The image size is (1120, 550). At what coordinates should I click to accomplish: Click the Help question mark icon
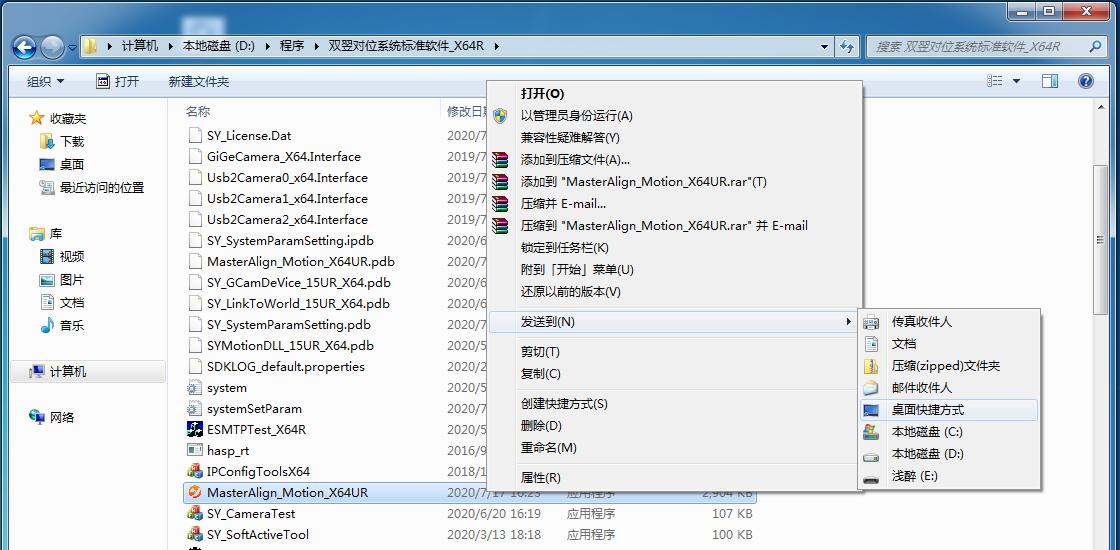coord(1086,81)
